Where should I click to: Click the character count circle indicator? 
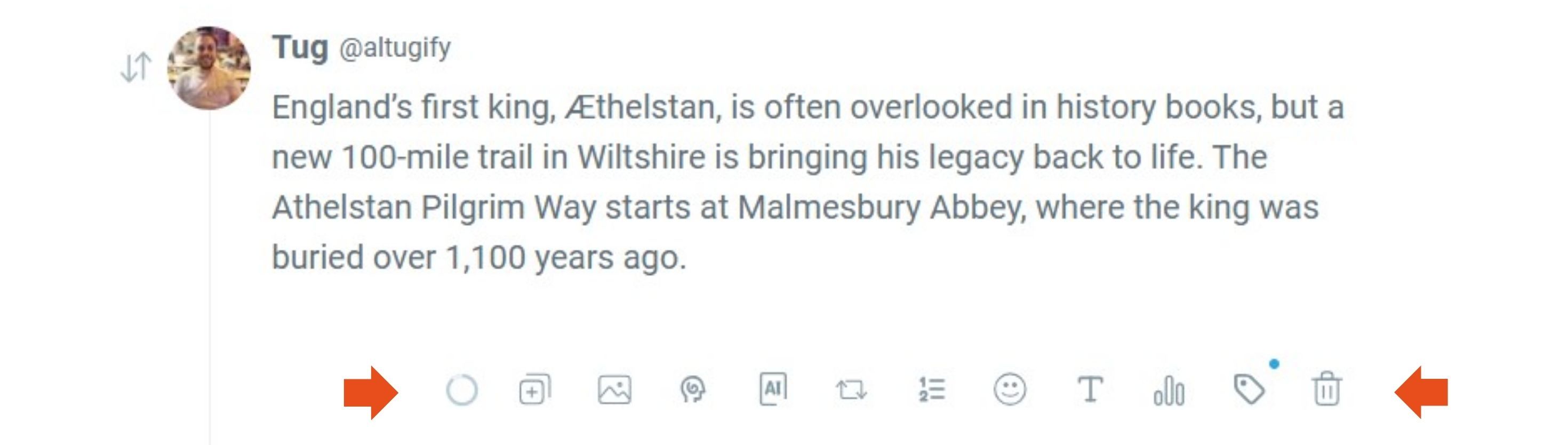click(461, 390)
